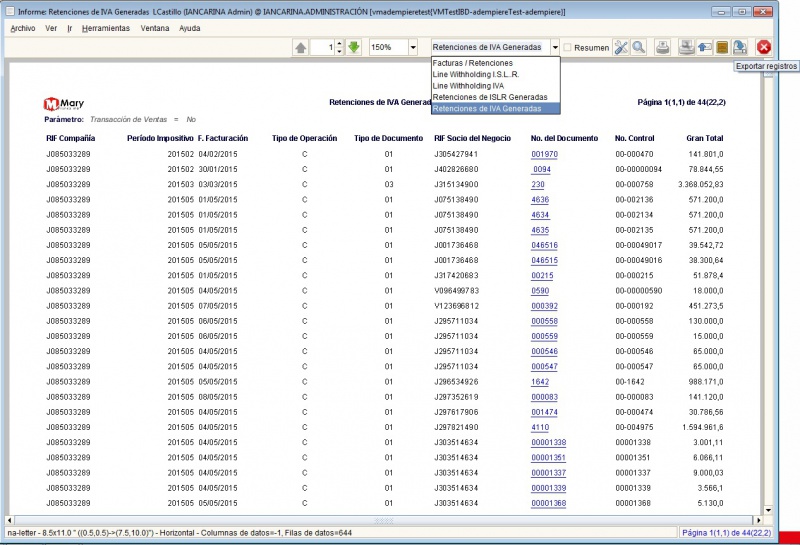
Task: Open document link 000559
Action: [x=544, y=336]
